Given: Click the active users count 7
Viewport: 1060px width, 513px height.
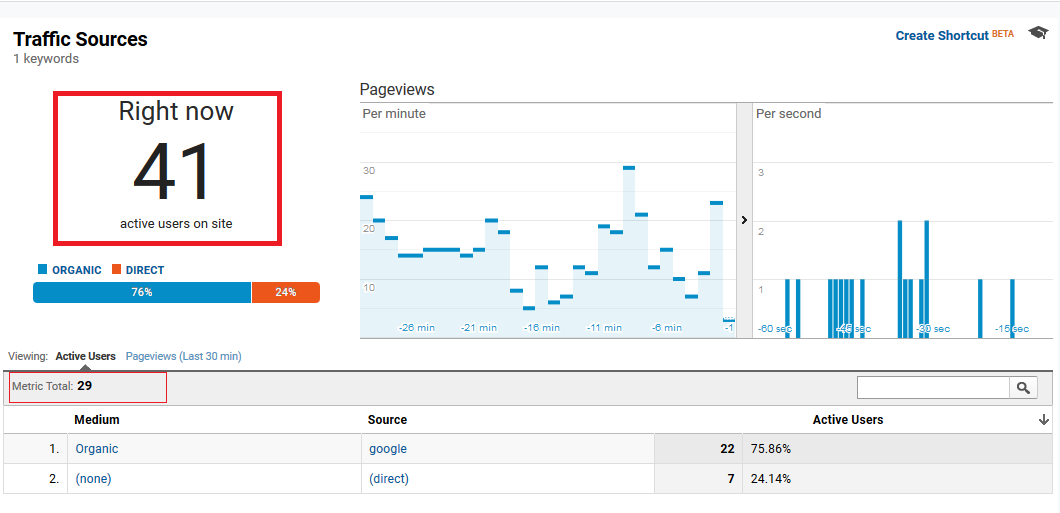Looking at the screenshot, I should (x=731, y=479).
